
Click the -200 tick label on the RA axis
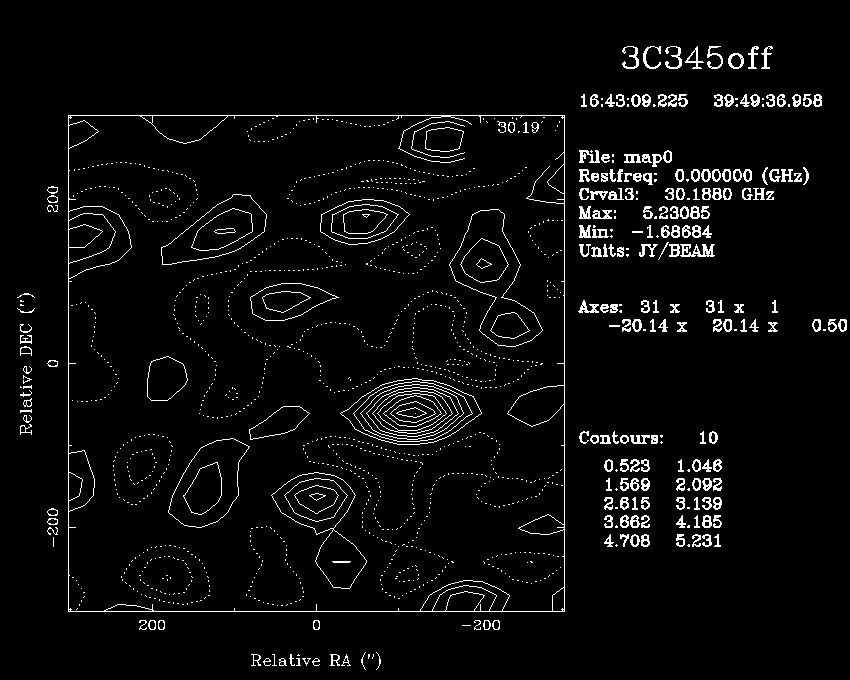[x=481, y=625]
